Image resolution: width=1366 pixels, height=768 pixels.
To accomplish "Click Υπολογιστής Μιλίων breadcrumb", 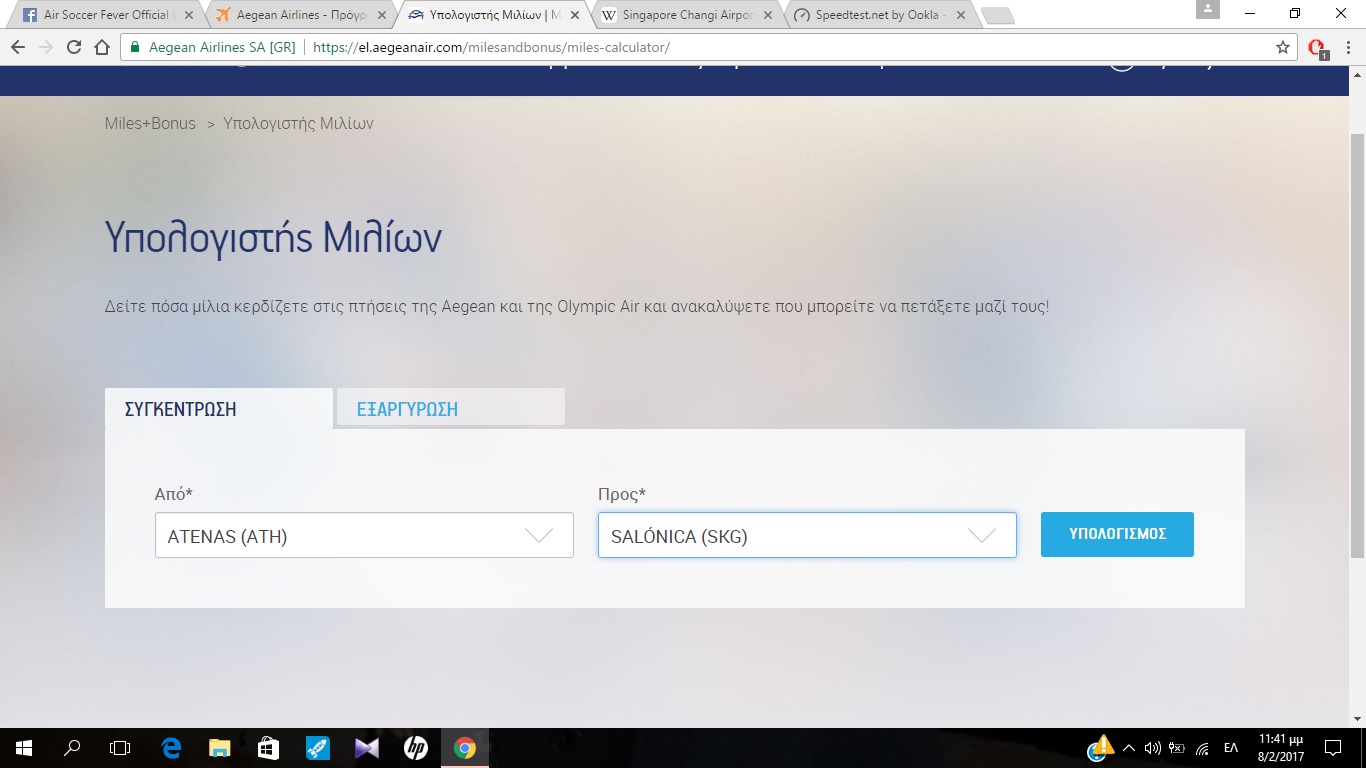I will [298, 124].
